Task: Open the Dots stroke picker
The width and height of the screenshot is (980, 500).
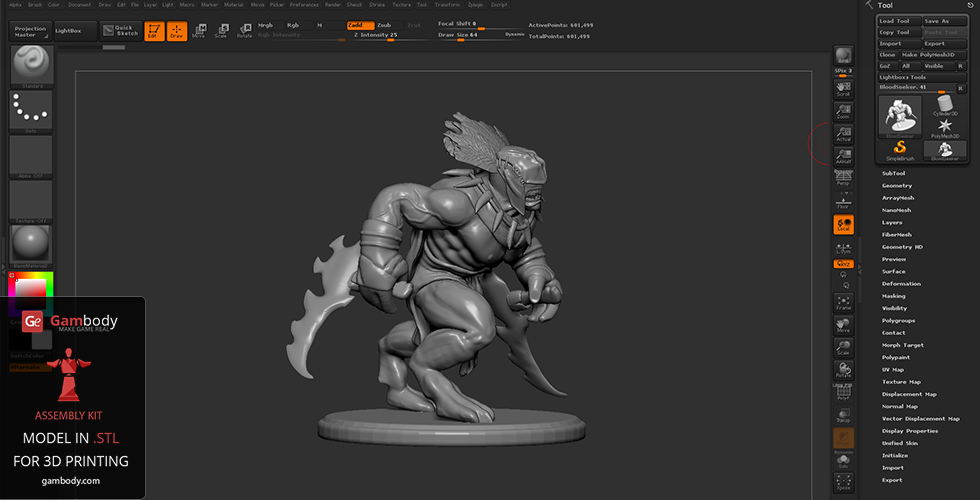Action: tap(32, 112)
